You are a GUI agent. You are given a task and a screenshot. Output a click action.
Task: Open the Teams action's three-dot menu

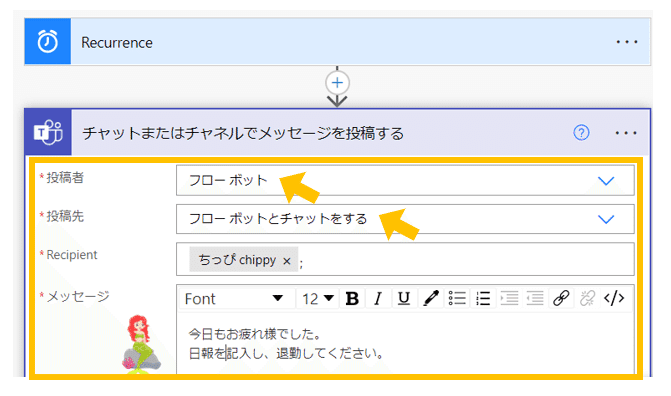[626, 133]
